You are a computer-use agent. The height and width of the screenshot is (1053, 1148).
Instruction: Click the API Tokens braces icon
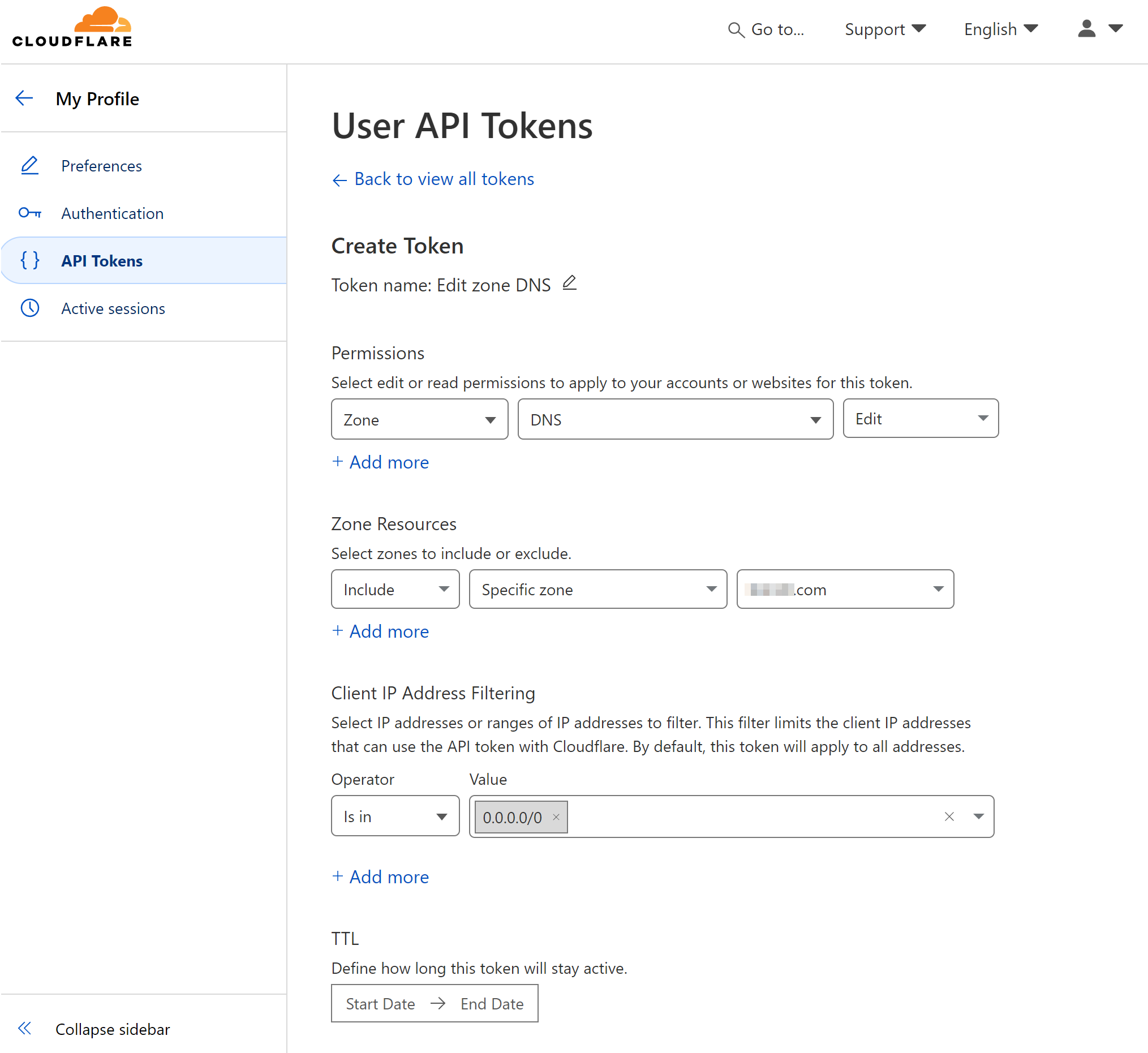coord(29,260)
